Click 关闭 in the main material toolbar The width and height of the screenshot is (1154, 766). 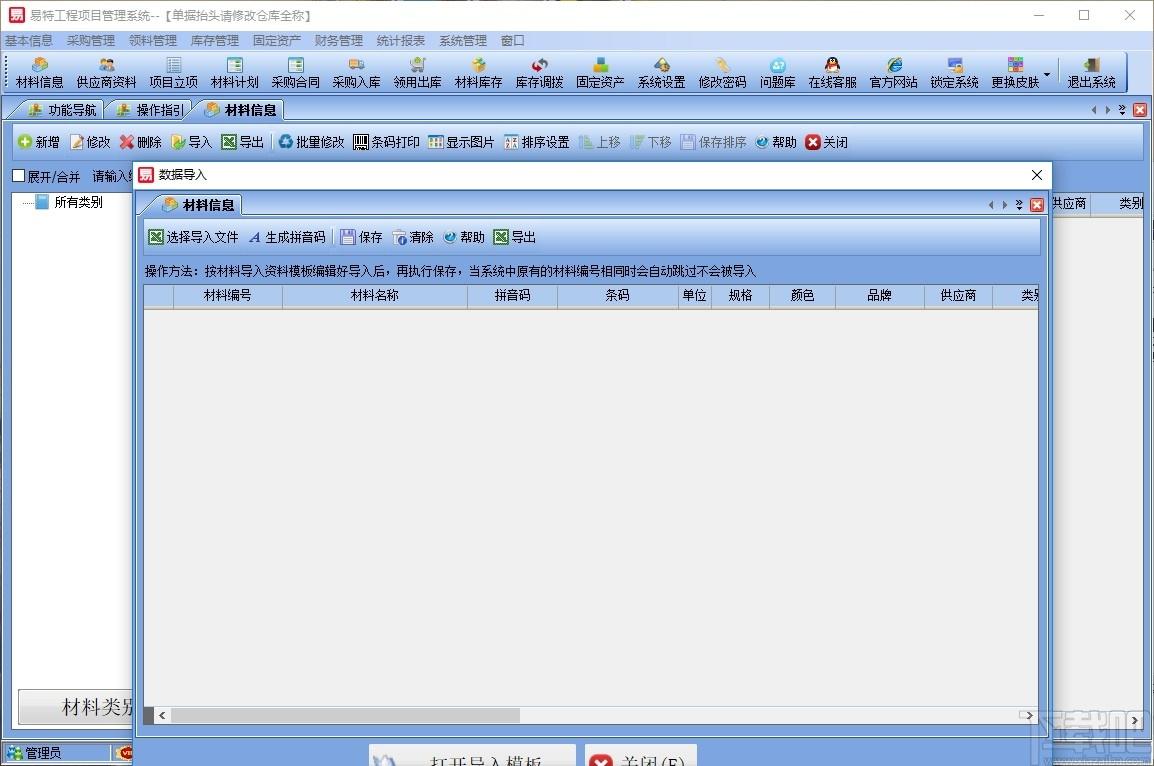pyautogui.click(x=826, y=142)
